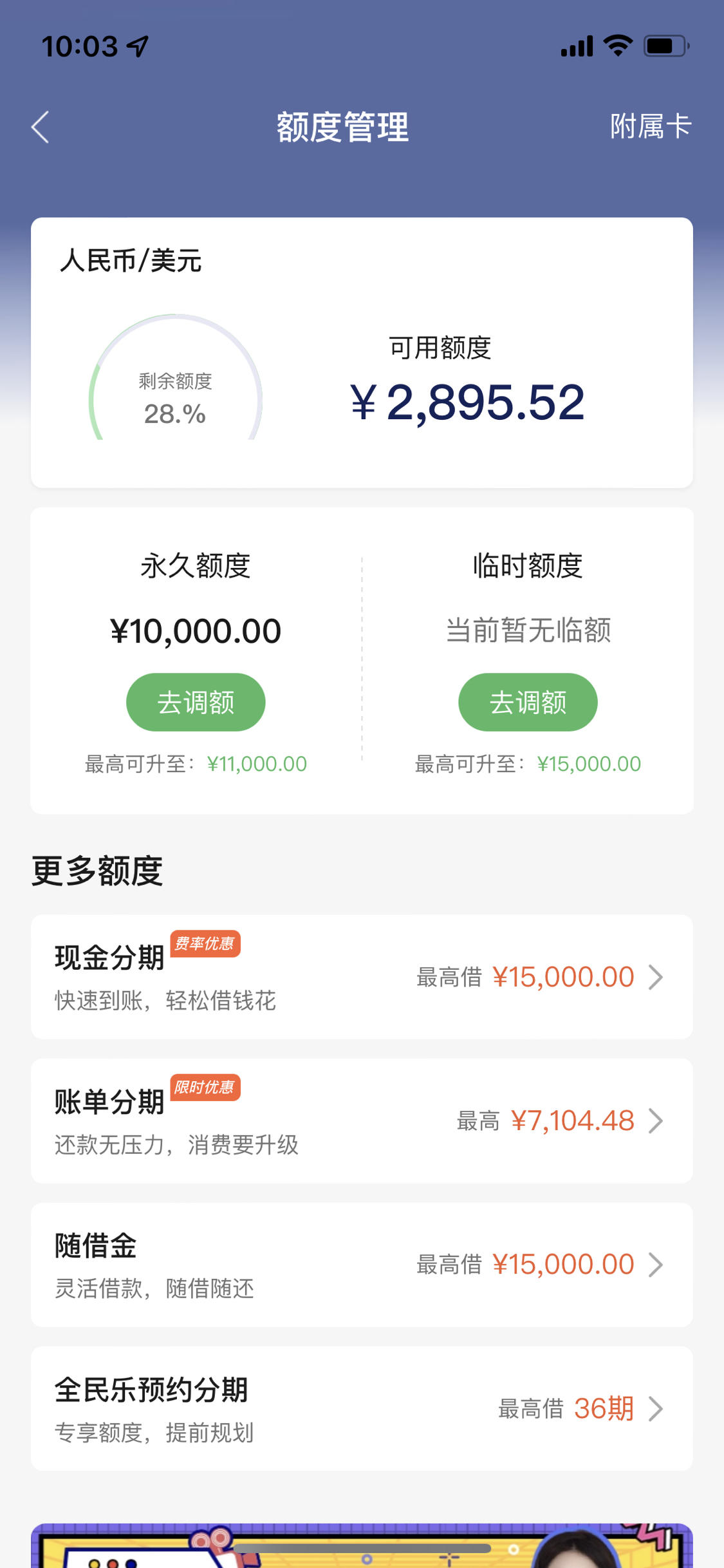Open the 附属卡 supplementary card page

click(x=651, y=126)
